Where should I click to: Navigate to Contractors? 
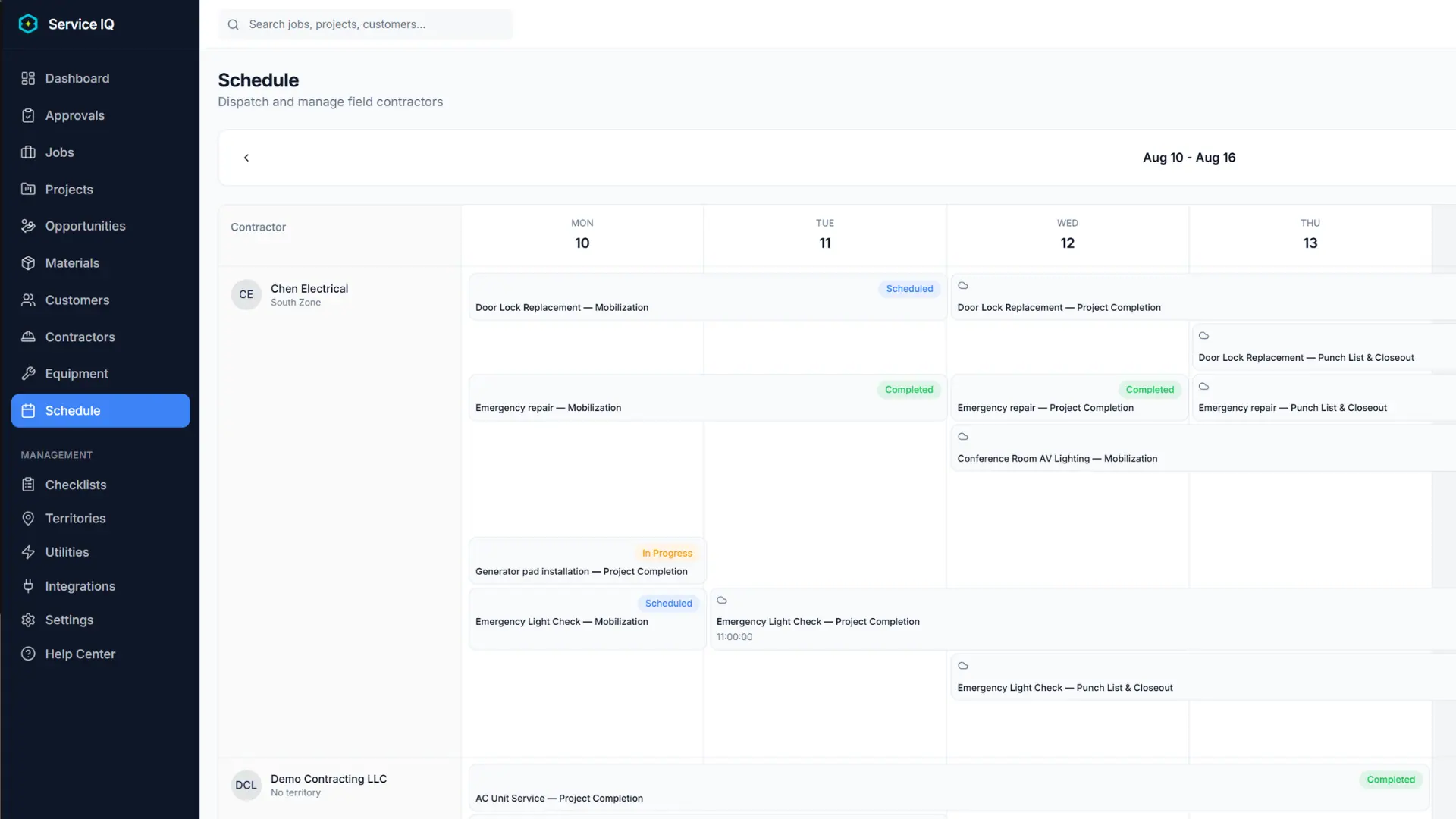point(100,337)
